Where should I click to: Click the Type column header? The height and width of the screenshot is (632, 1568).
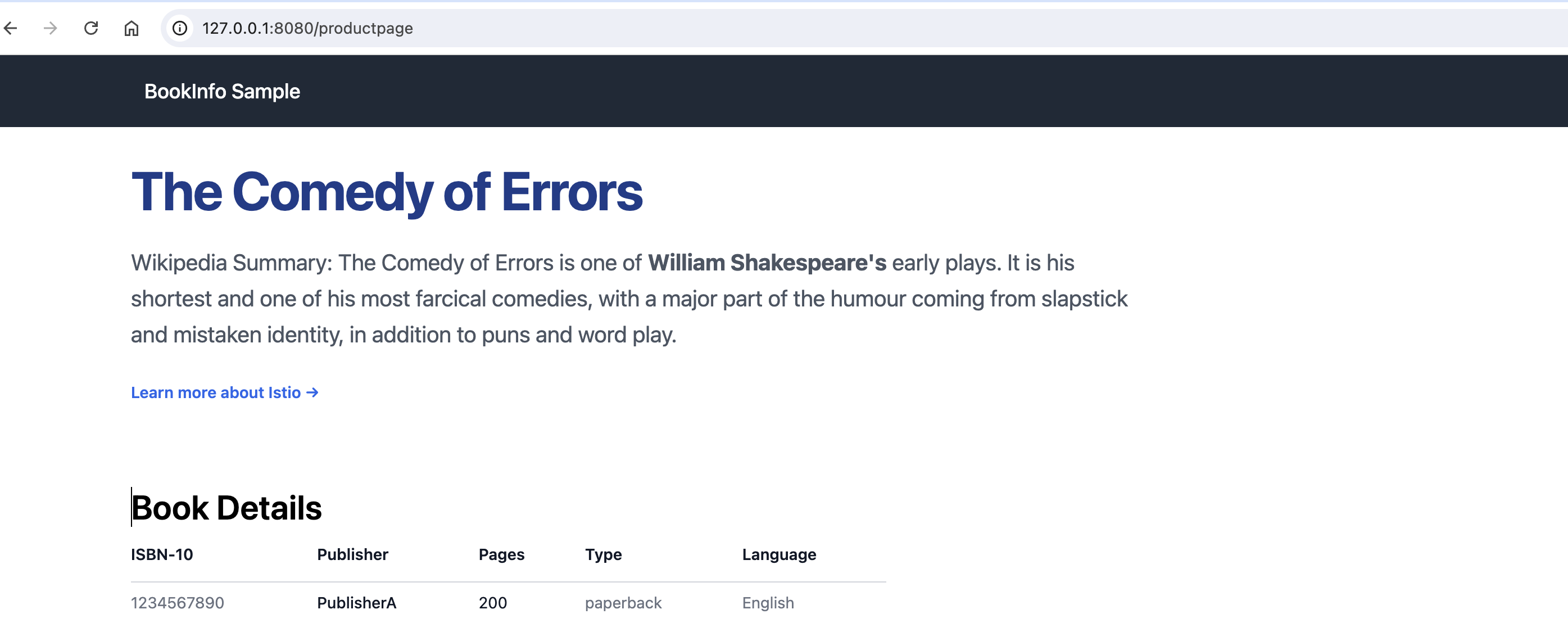coord(603,554)
